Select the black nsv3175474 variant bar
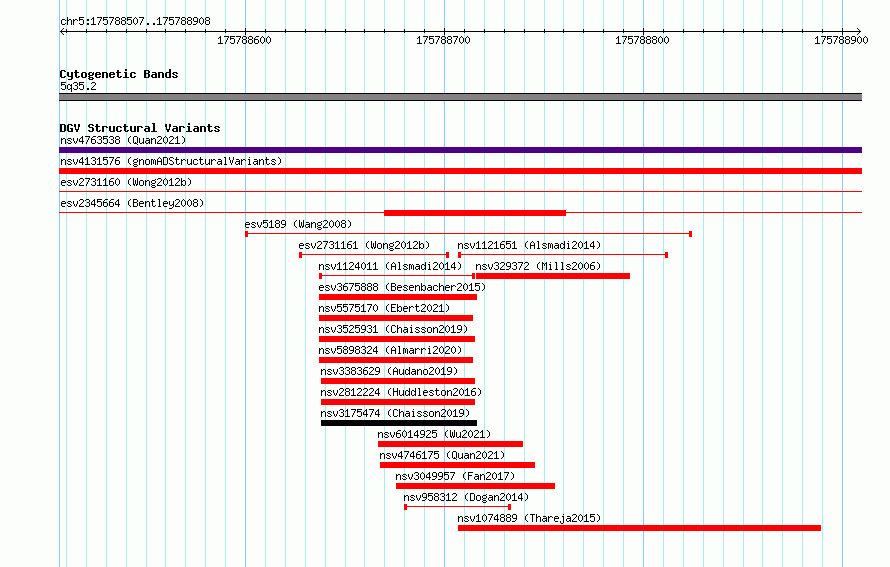Screen dimensions: 890x567 click(399, 423)
